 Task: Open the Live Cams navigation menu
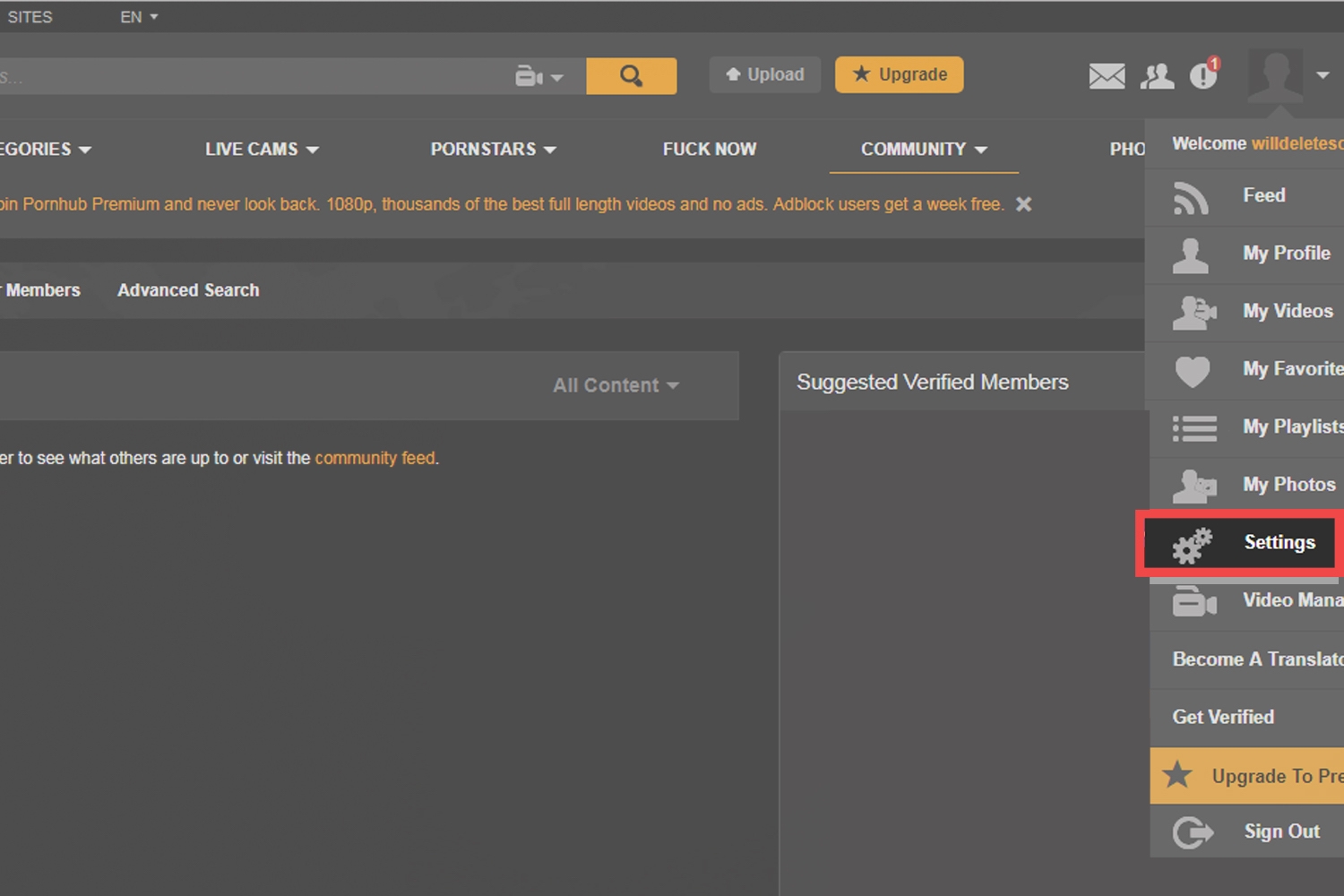261,150
